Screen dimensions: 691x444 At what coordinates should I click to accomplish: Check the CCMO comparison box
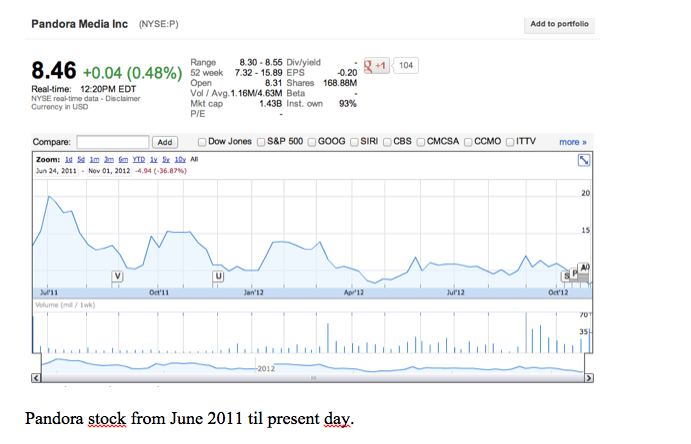tap(468, 142)
